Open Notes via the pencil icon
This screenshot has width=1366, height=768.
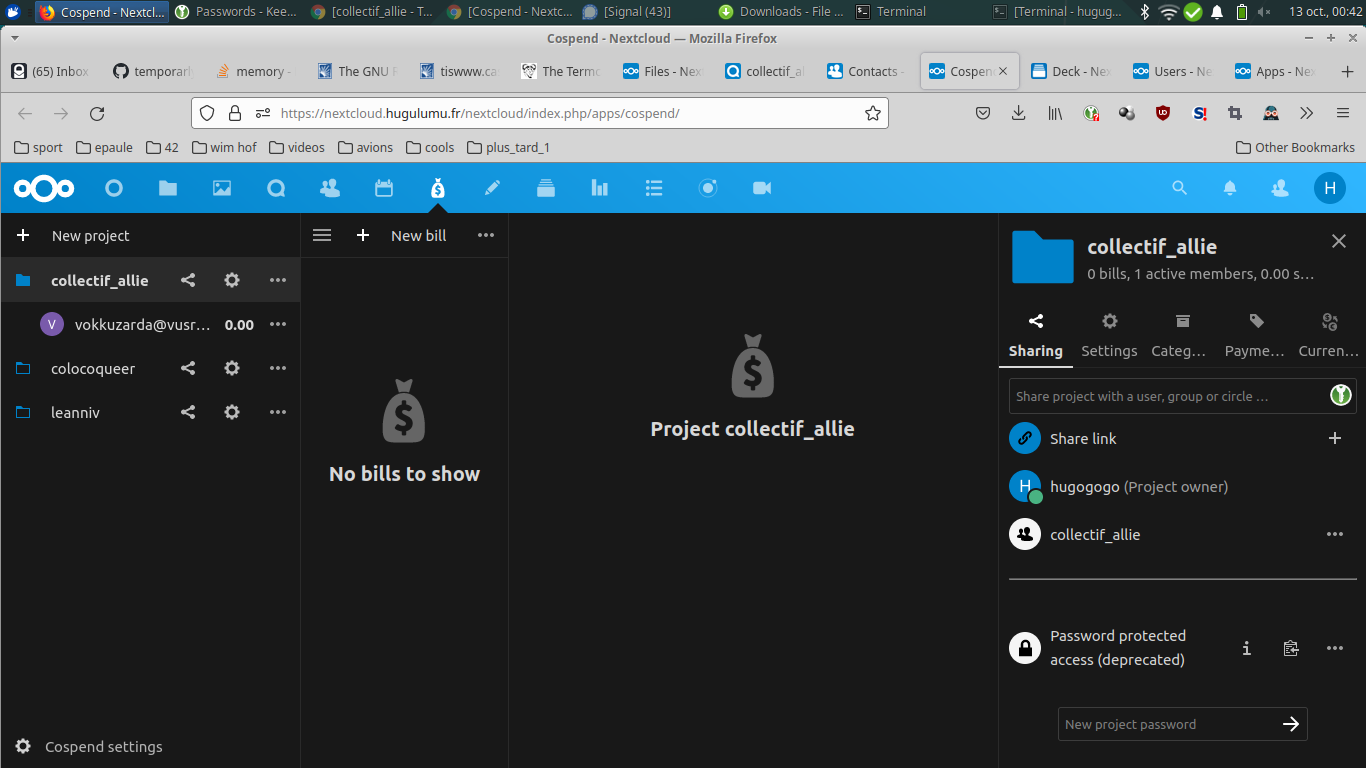[x=491, y=188]
